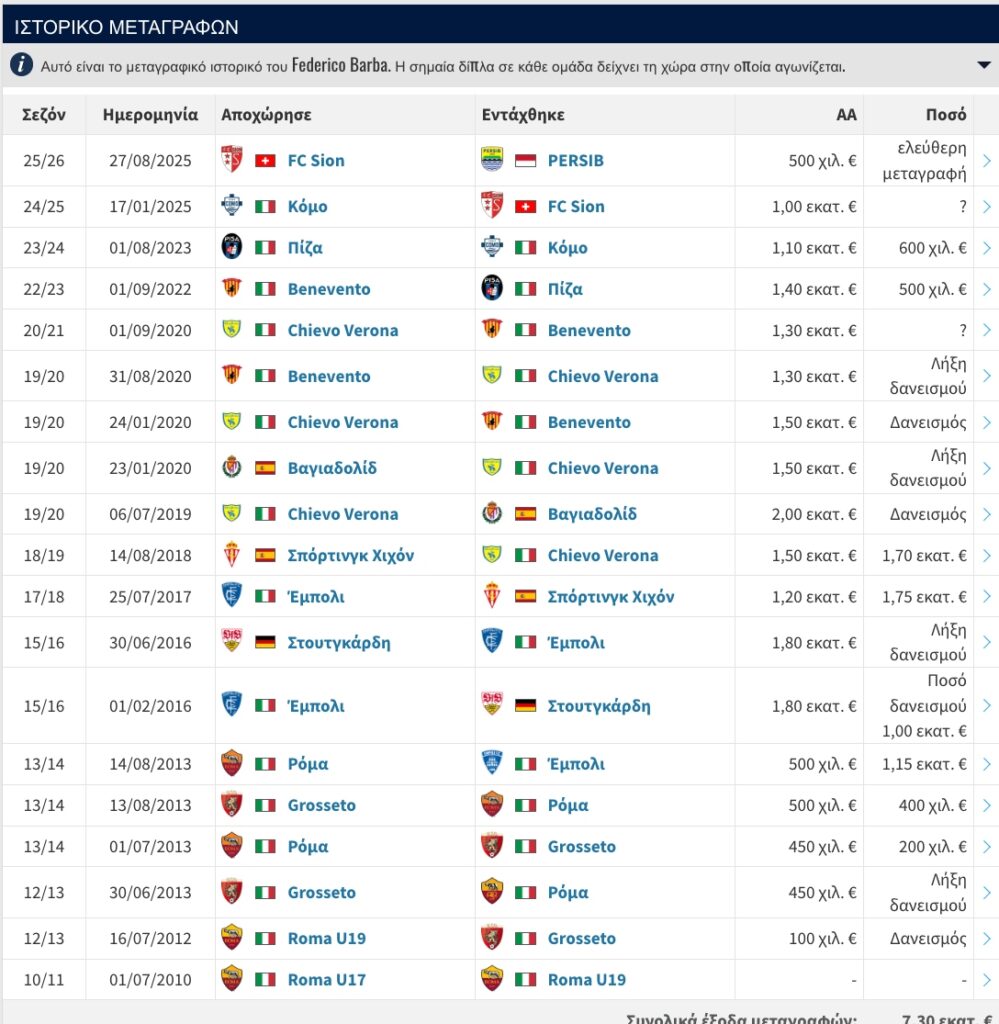Open Βαγιαδολίδ link in the 06/07/2019 row

tap(592, 514)
